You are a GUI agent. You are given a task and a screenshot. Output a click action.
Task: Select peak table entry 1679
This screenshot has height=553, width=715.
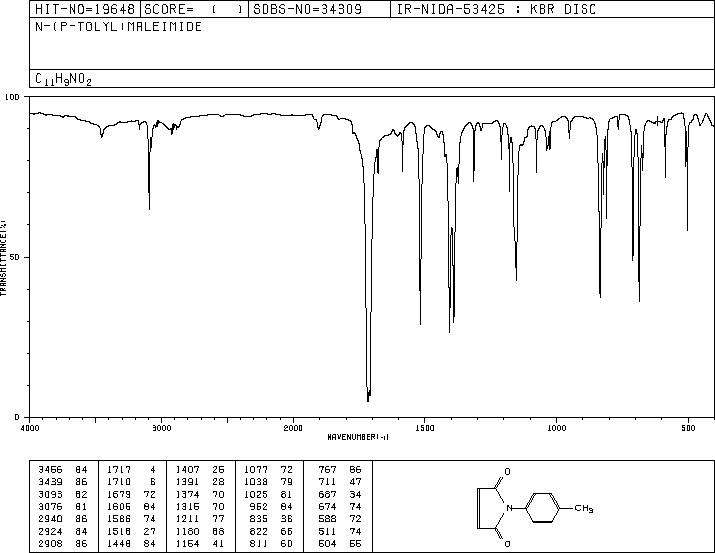point(119,494)
